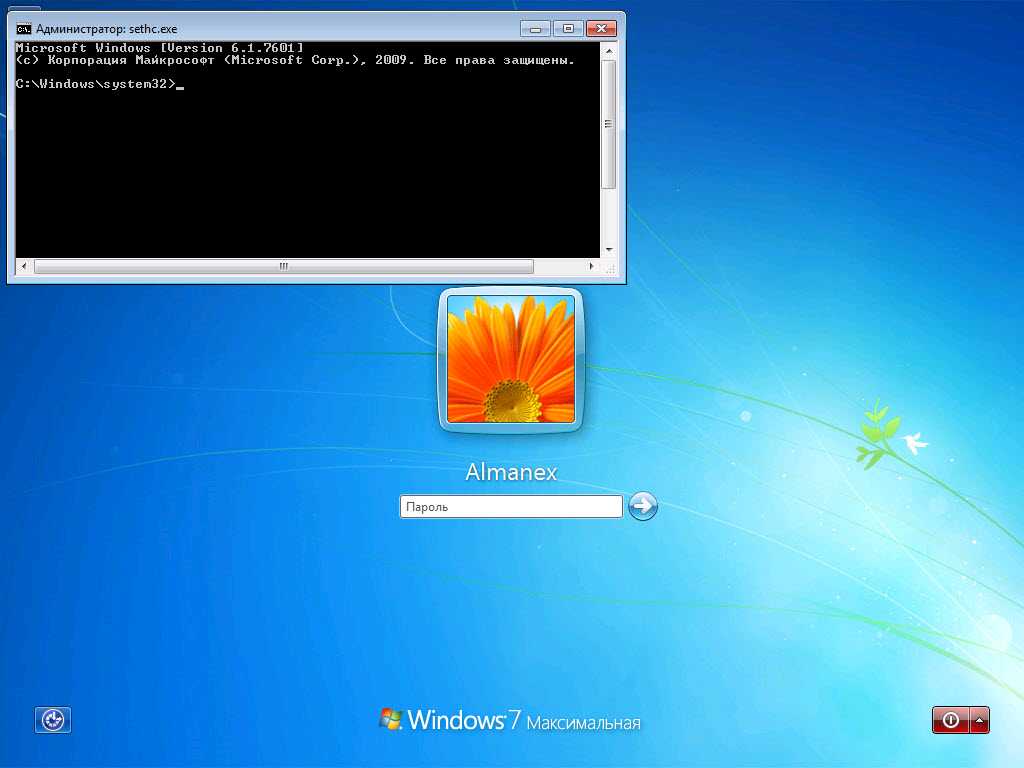Screen dimensions: 1024x768
Task: Open the cmd system menu icon
Action: tap(23, 29)
